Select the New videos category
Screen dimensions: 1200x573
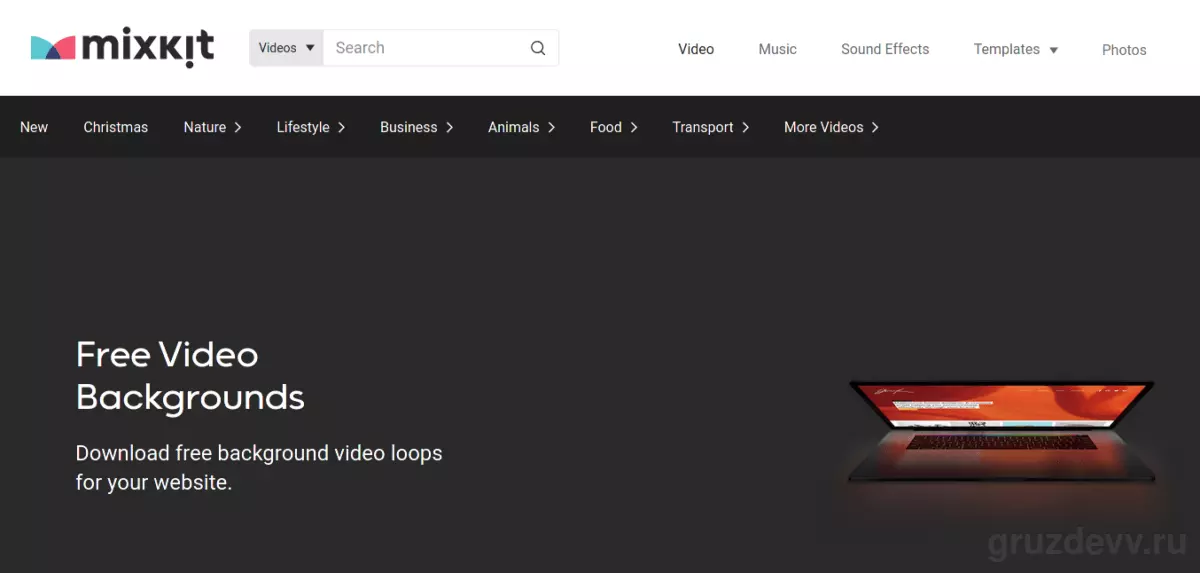(x=34, y=127)
